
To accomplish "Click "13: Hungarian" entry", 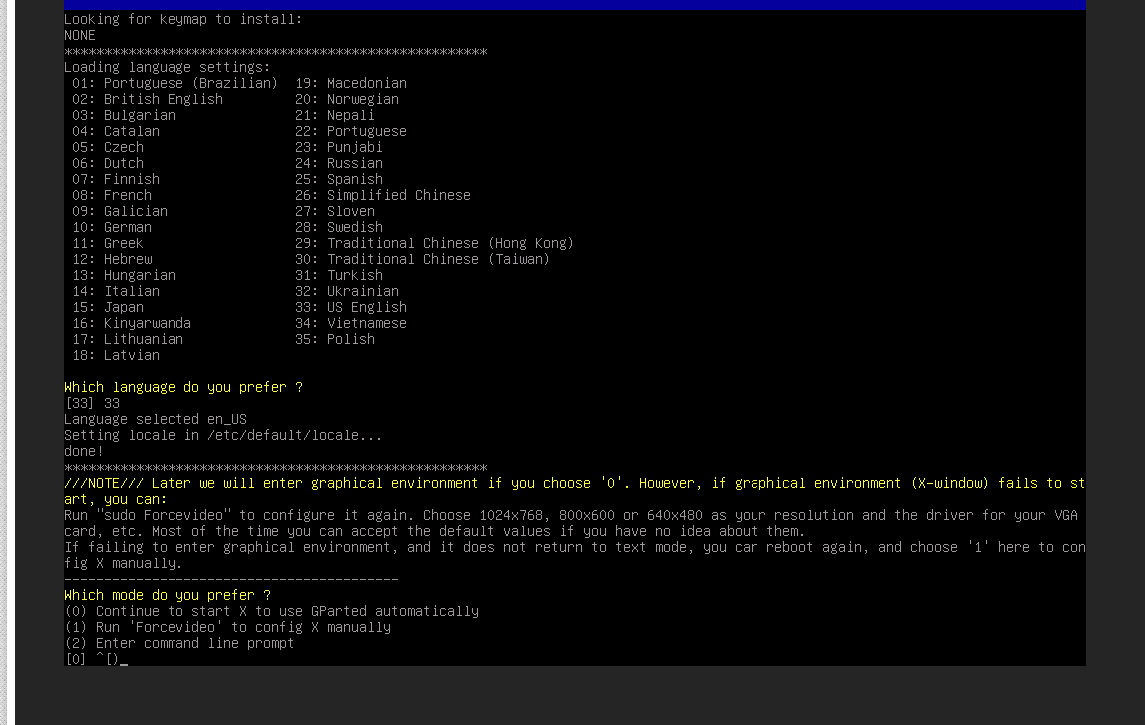I will click(124, 276).
